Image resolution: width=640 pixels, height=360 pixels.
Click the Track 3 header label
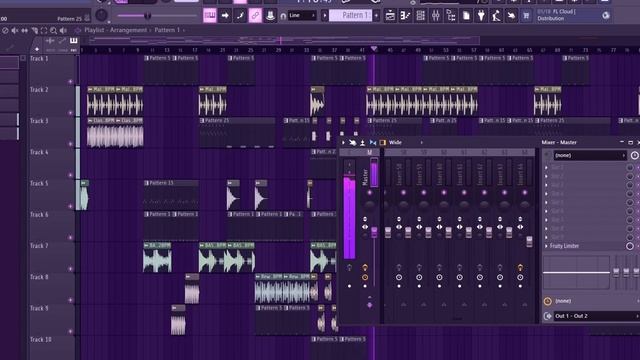click(x=39, y=121)
